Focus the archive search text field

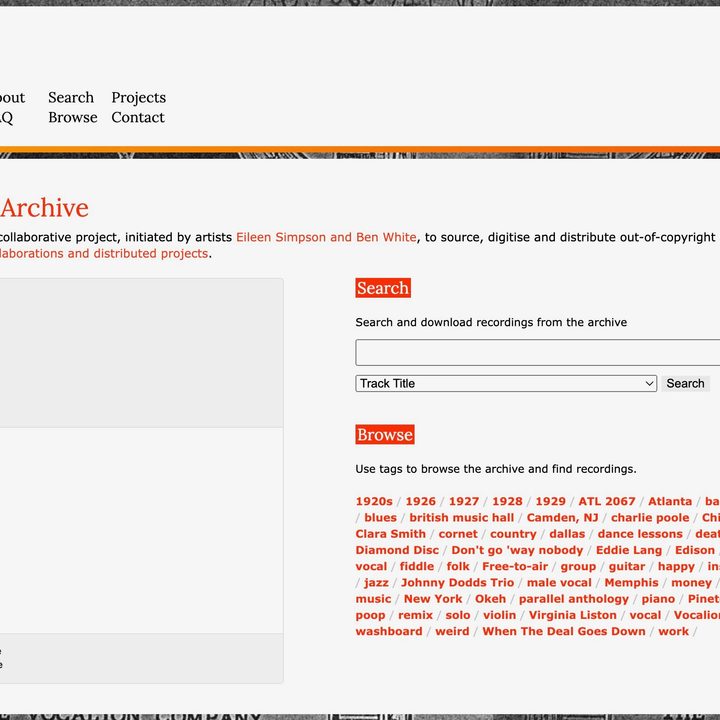(x=537, y=353)
